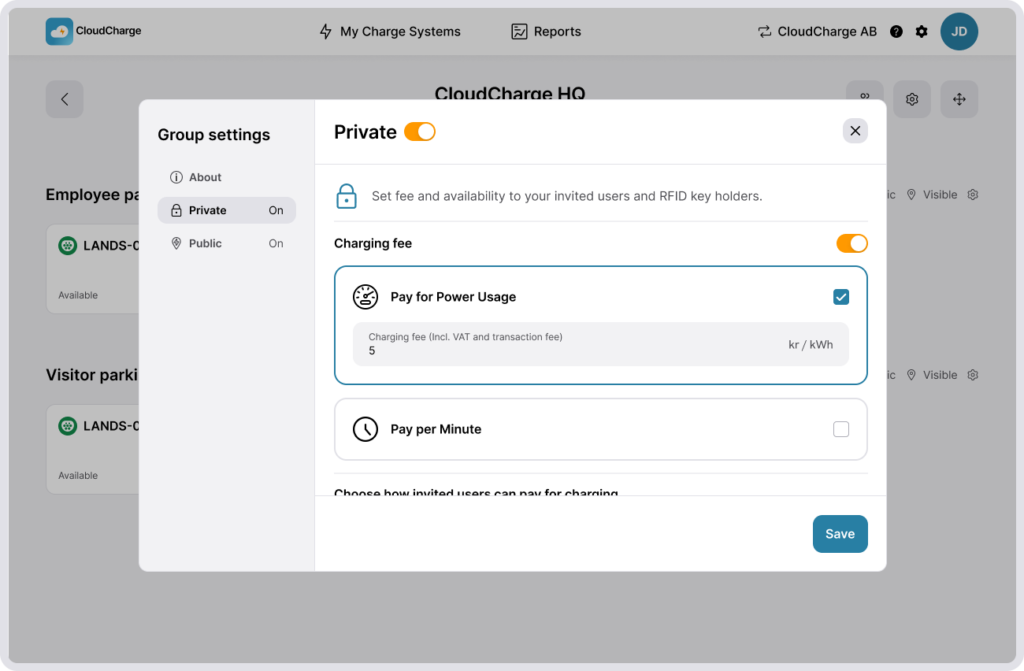Viewport: 1024px width, 671px height.
Task: Click the JD user avatar
Action: [x=958, y=31]
